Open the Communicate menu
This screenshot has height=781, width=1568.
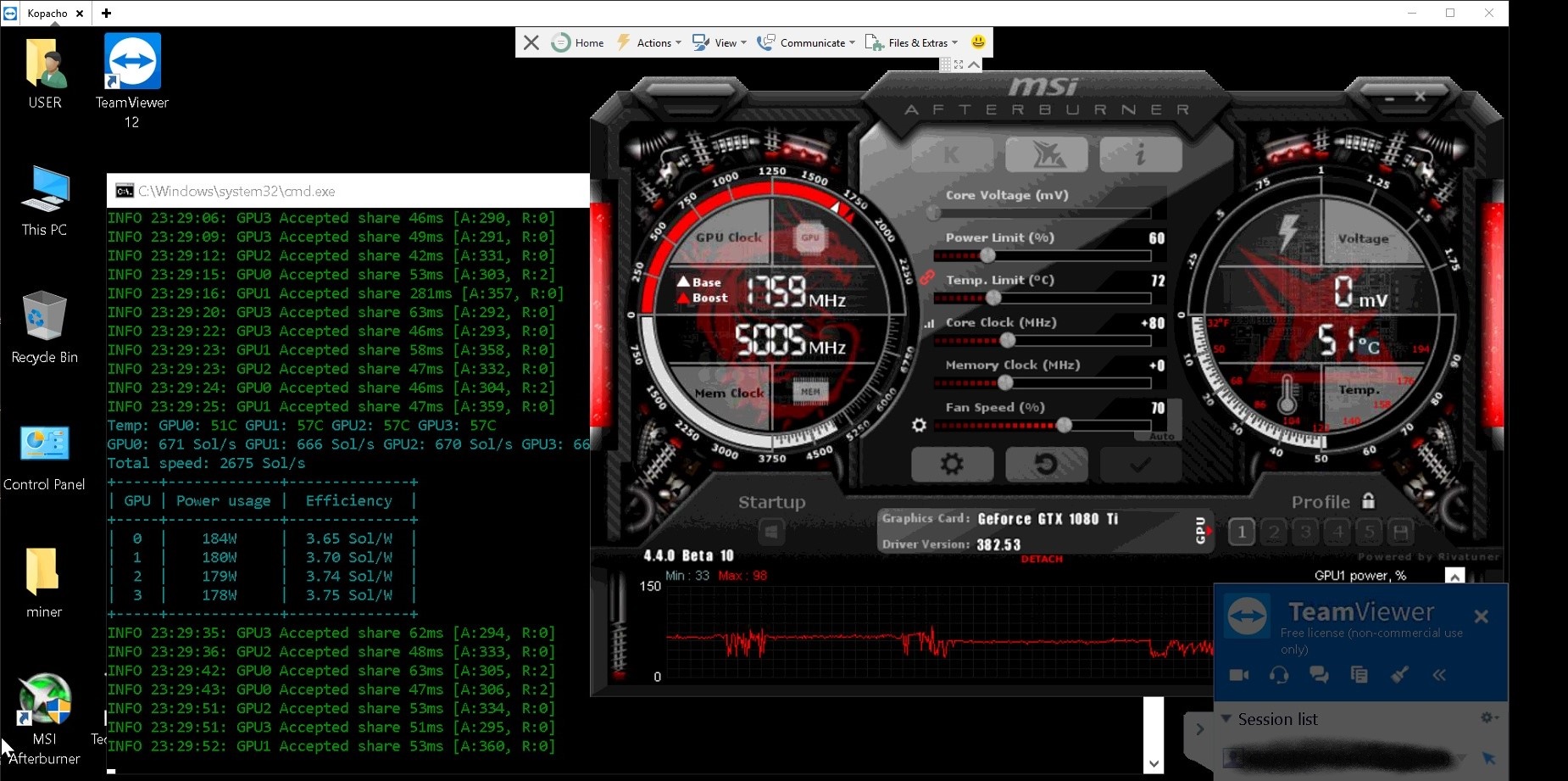point(806,42)
